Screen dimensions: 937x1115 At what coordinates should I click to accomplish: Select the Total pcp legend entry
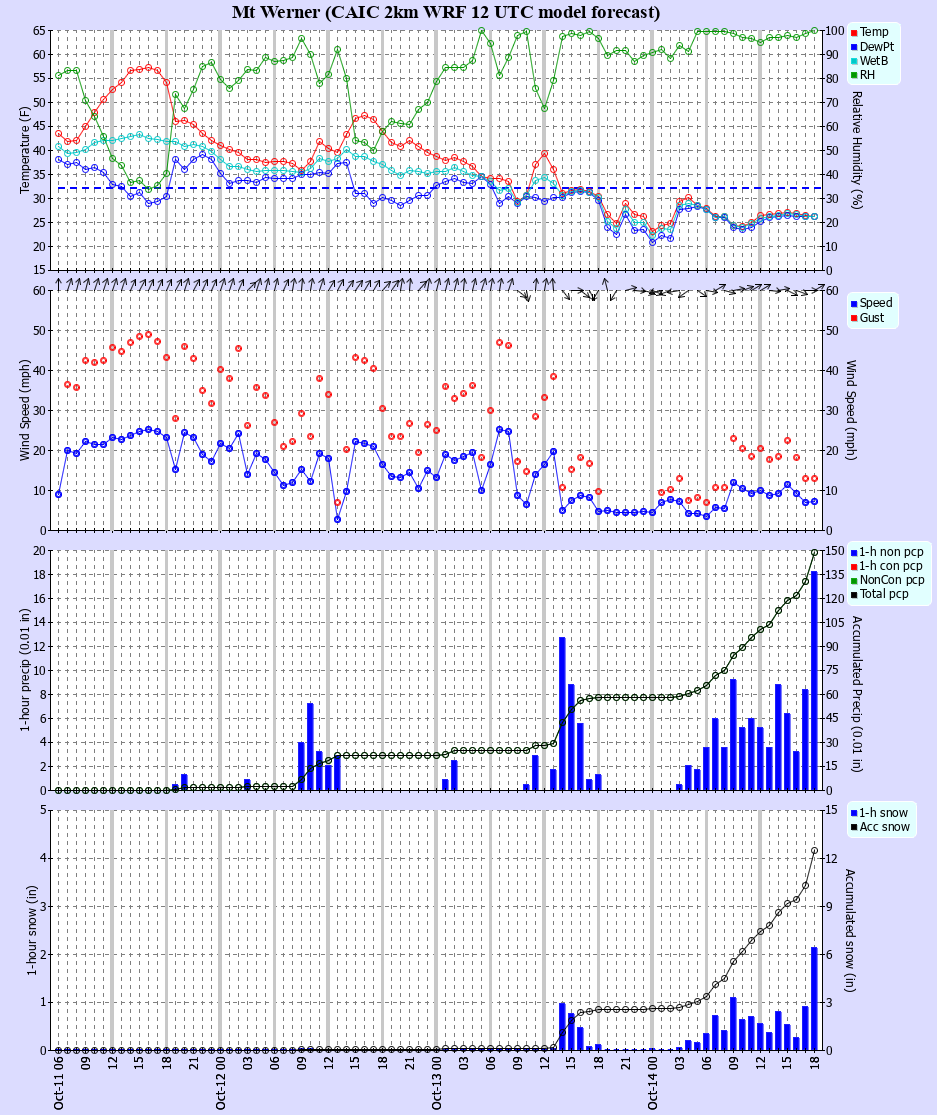pos(879,594)
